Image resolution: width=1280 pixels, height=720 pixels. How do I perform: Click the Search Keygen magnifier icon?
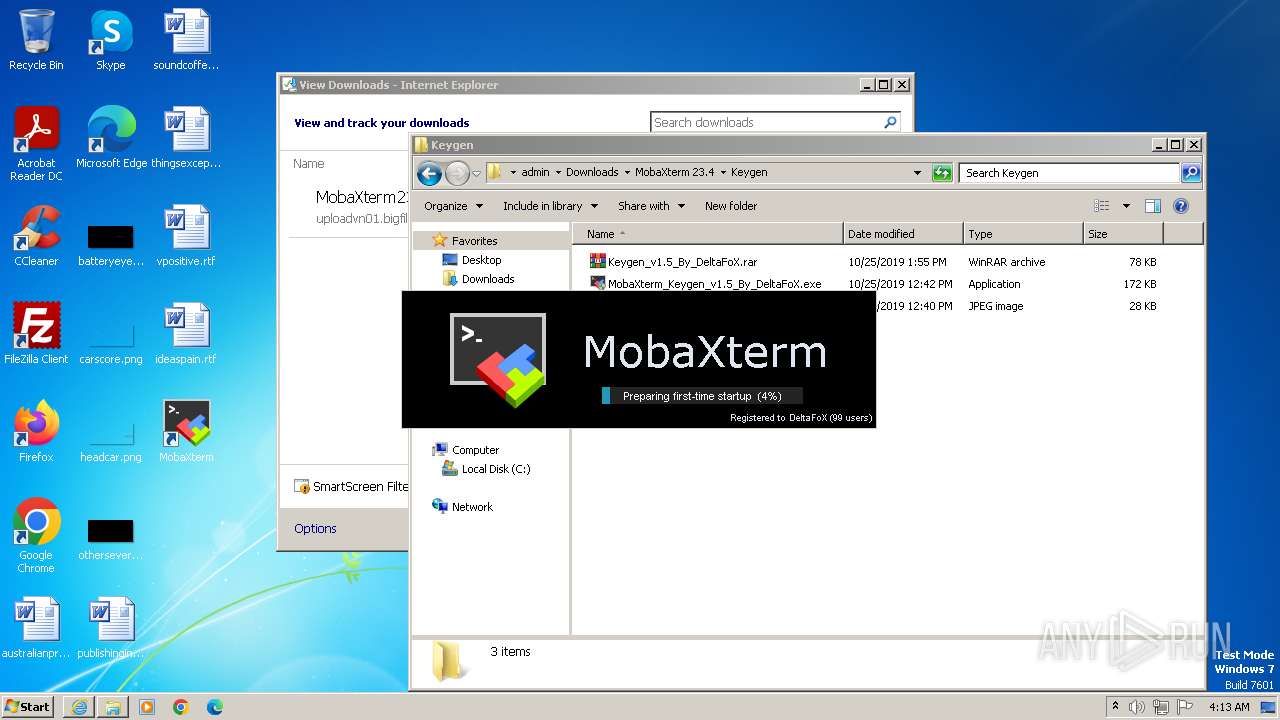point(1190,173)
